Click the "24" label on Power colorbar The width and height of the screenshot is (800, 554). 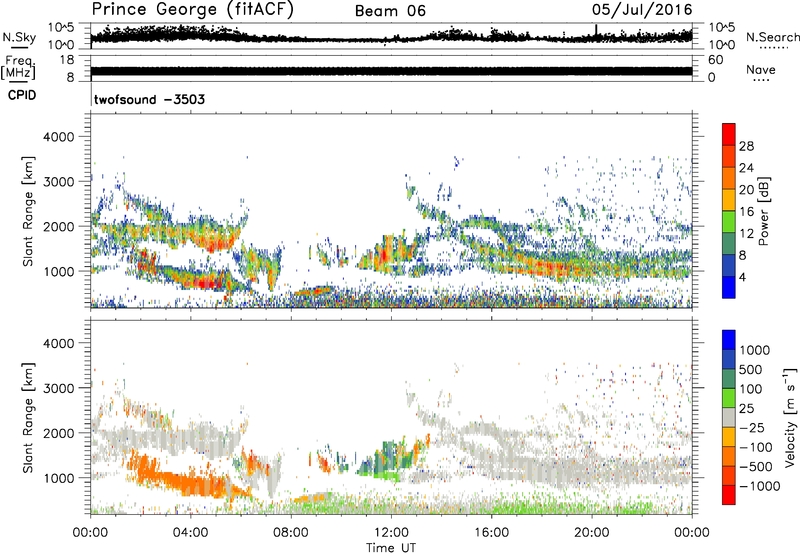tap(746, 168)
